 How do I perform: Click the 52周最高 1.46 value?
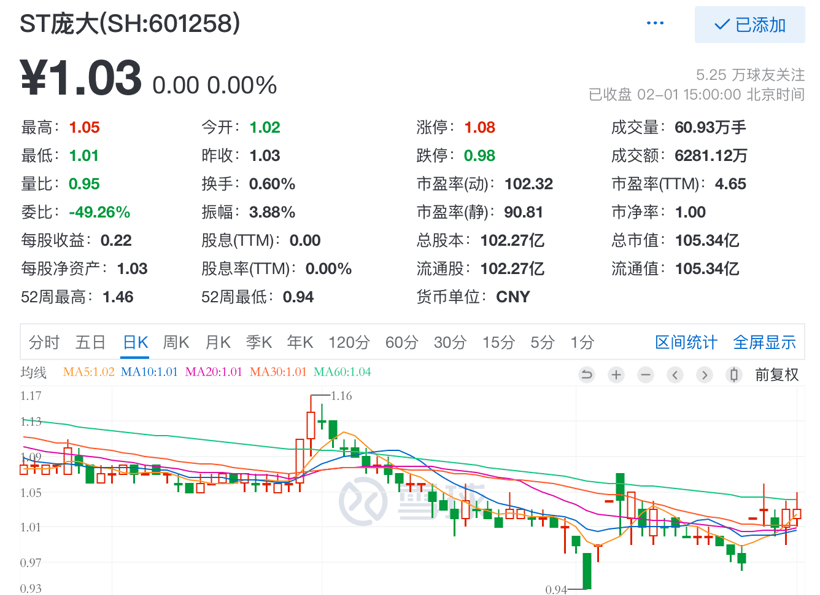pos(118,297)
